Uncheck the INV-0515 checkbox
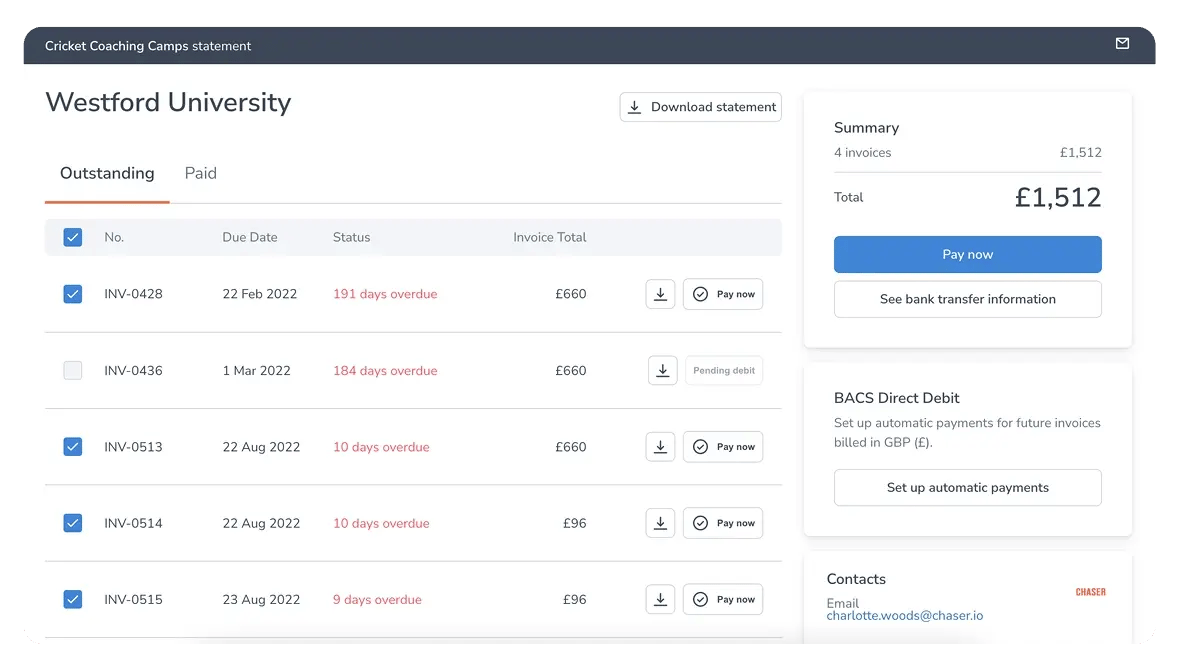The height and width of the screenshot is (671, 1179). (x=73, y=600)
